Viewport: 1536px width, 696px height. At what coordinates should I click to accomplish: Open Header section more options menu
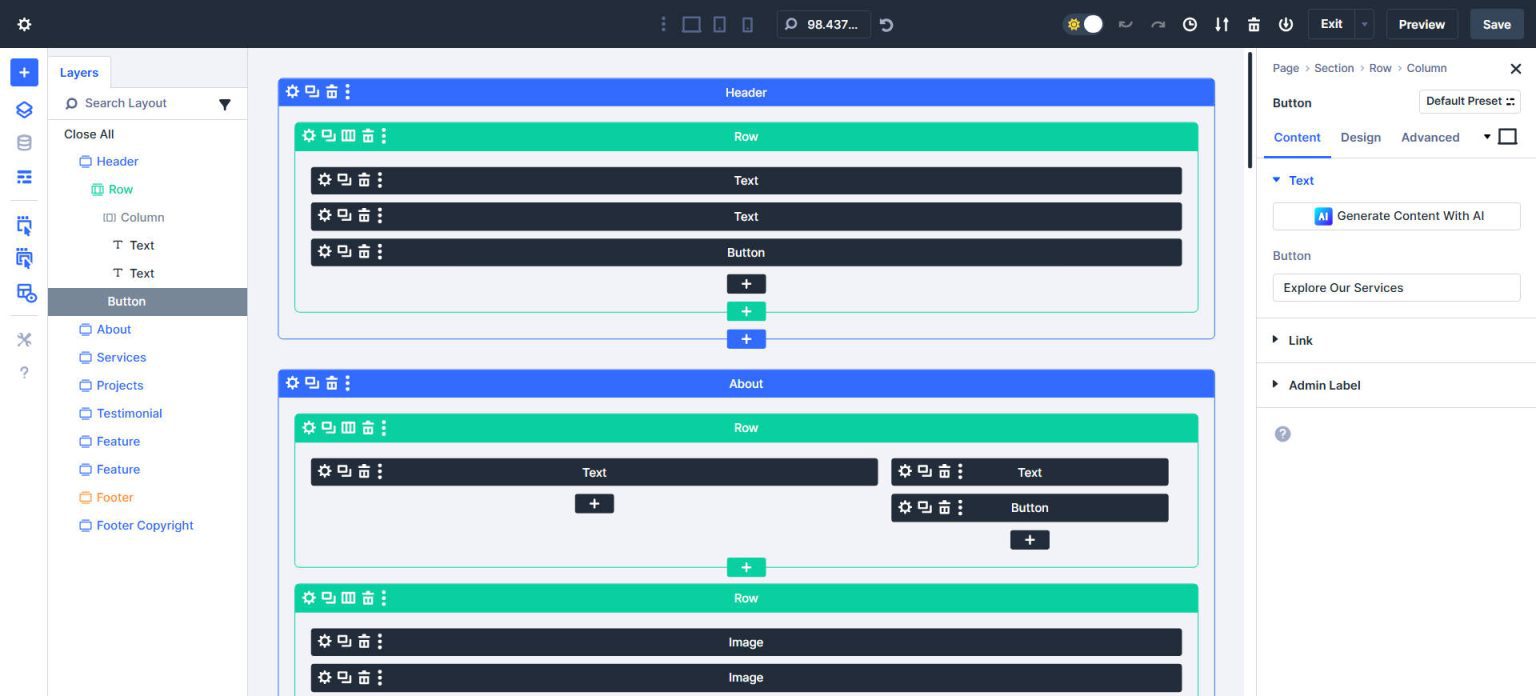[x=348, y=92]
